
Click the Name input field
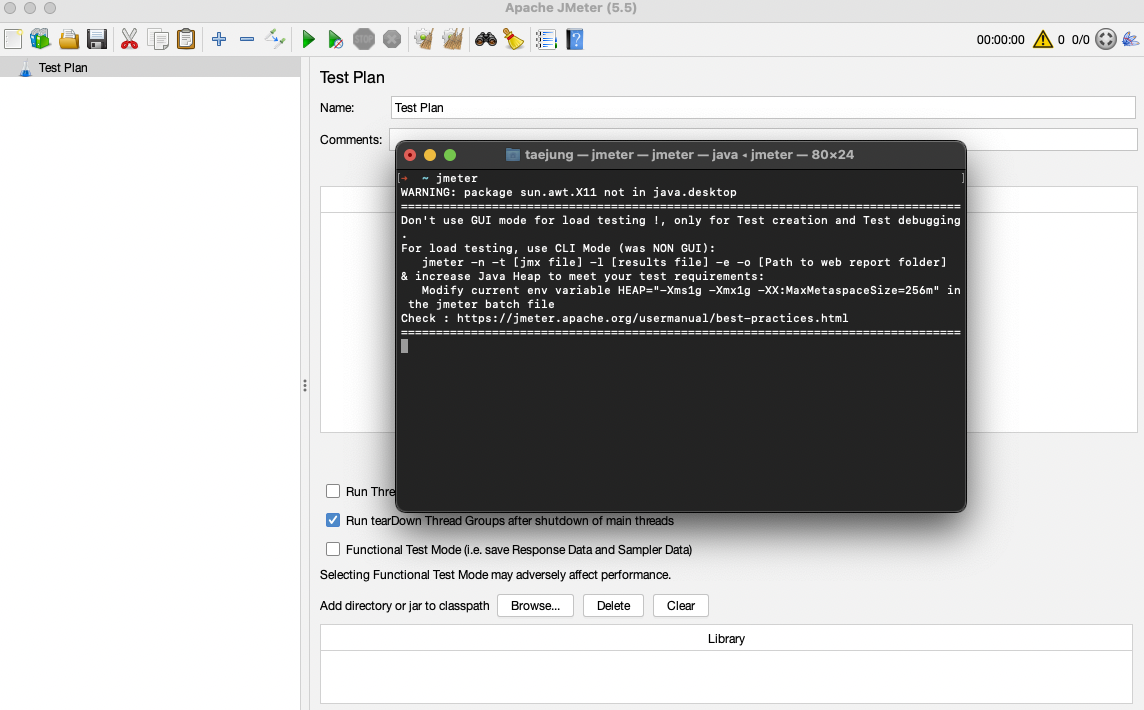point(763,107)
